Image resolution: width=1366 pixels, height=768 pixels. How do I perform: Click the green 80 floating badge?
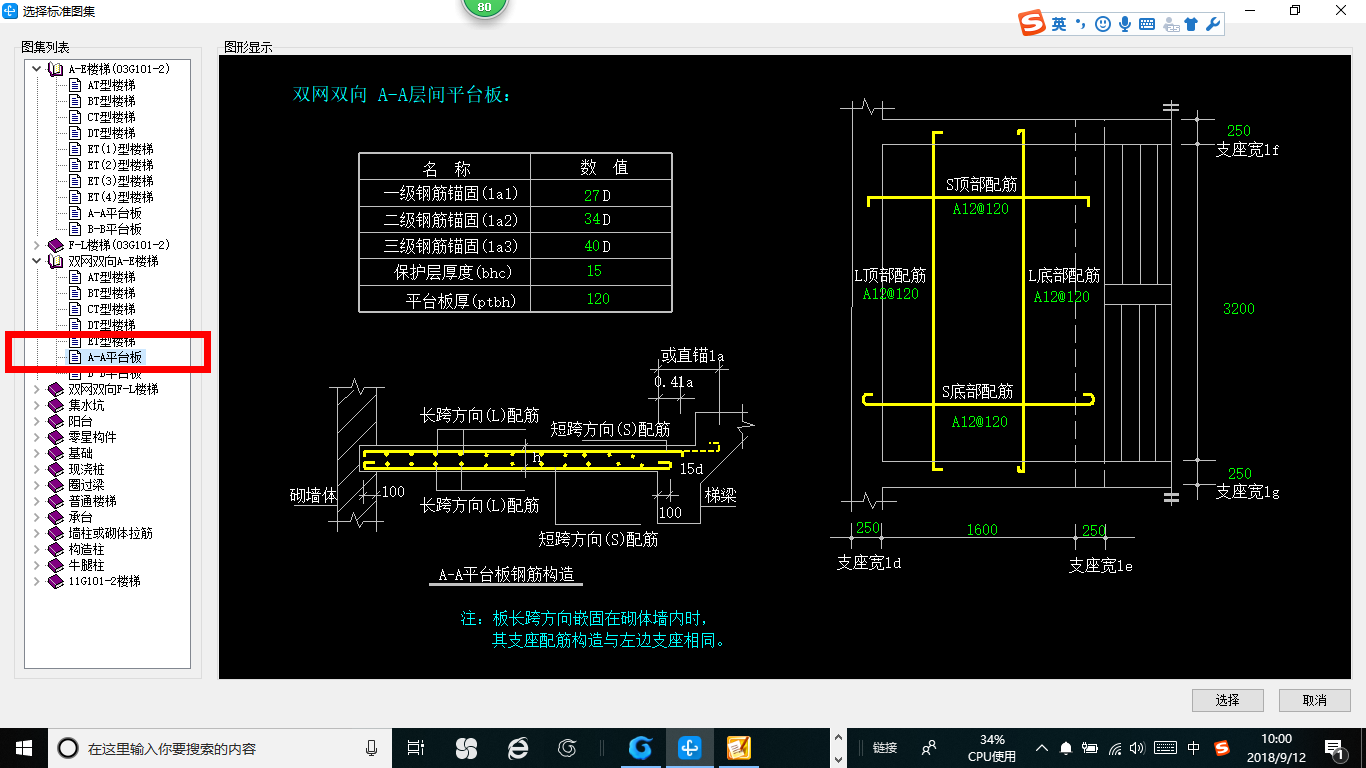[485, 6]
